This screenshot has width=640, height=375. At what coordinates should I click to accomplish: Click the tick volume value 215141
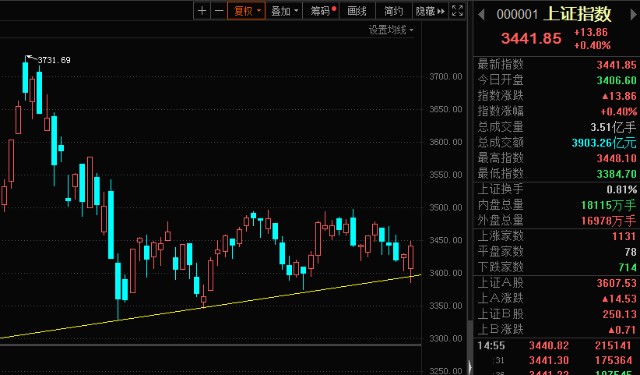tap(613, 346)
